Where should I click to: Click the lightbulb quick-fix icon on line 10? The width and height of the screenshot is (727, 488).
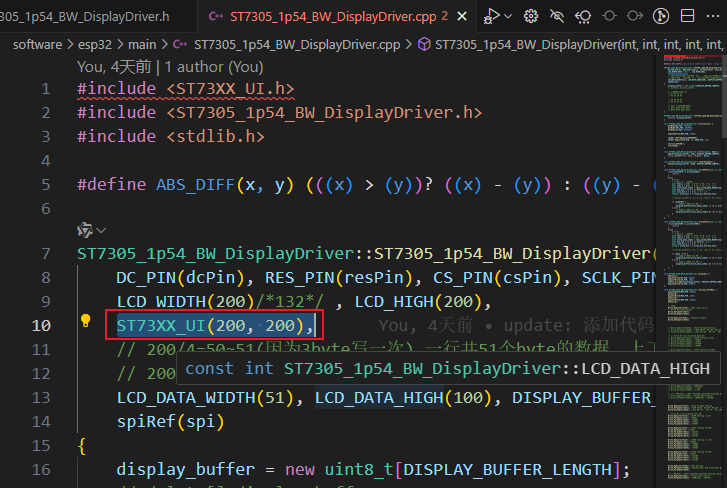coord(88,323)
